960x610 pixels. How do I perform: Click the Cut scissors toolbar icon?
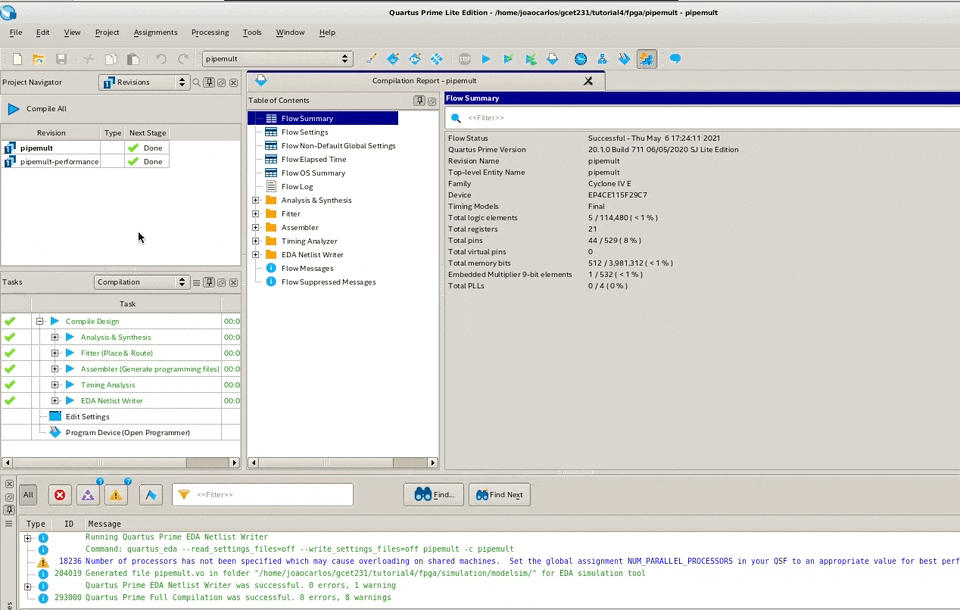coord(89,59)
